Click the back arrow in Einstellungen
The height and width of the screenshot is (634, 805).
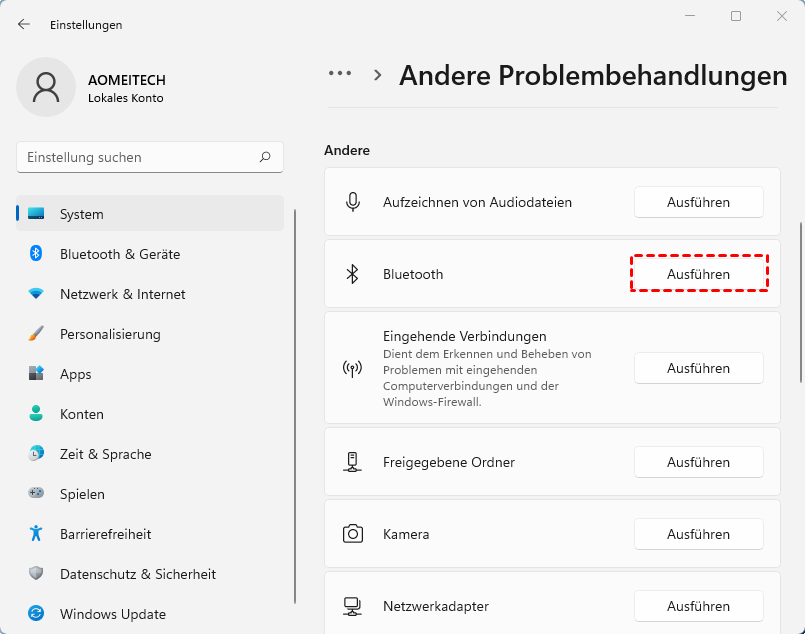click(24, 24)
